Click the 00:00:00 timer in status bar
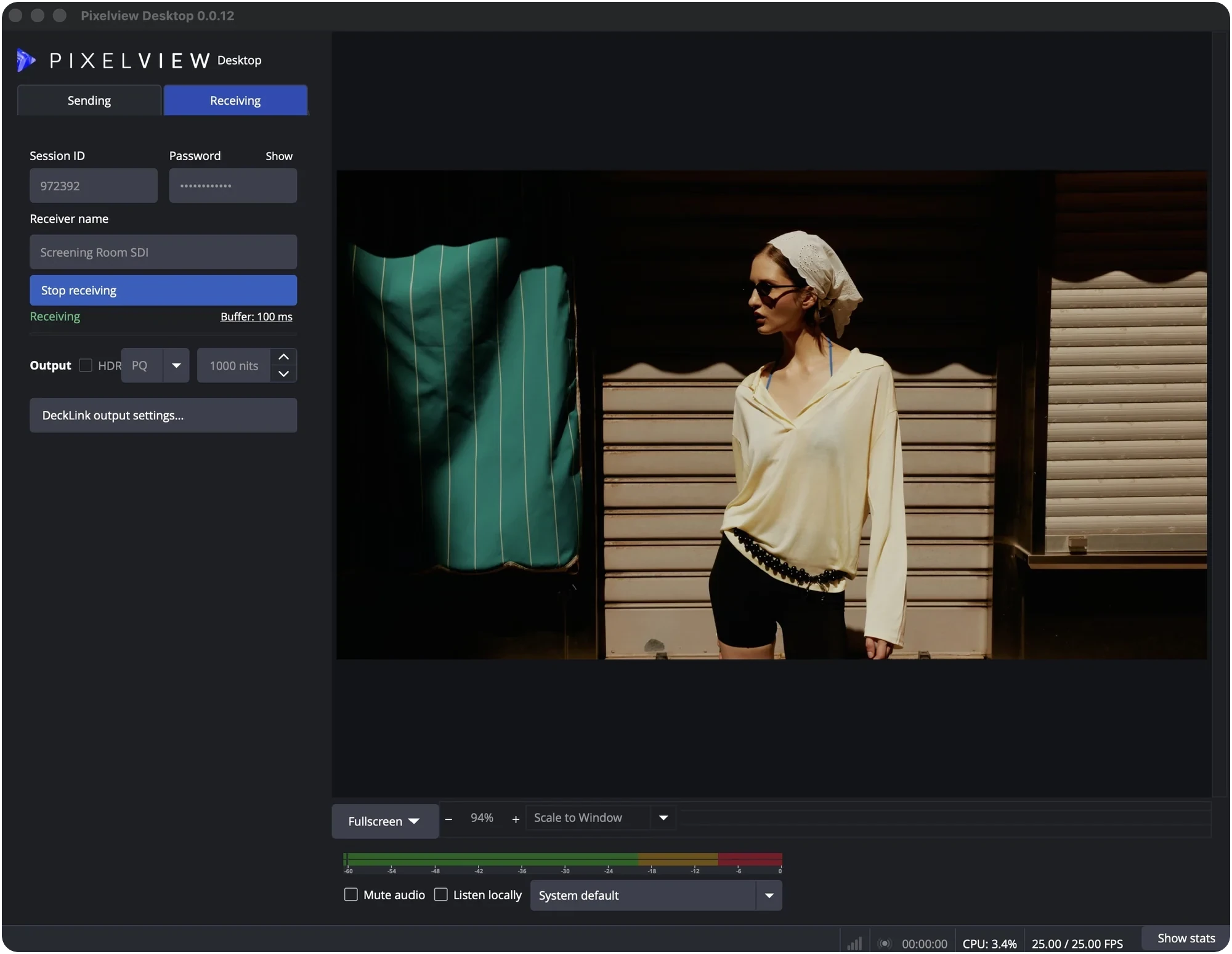 925,944
